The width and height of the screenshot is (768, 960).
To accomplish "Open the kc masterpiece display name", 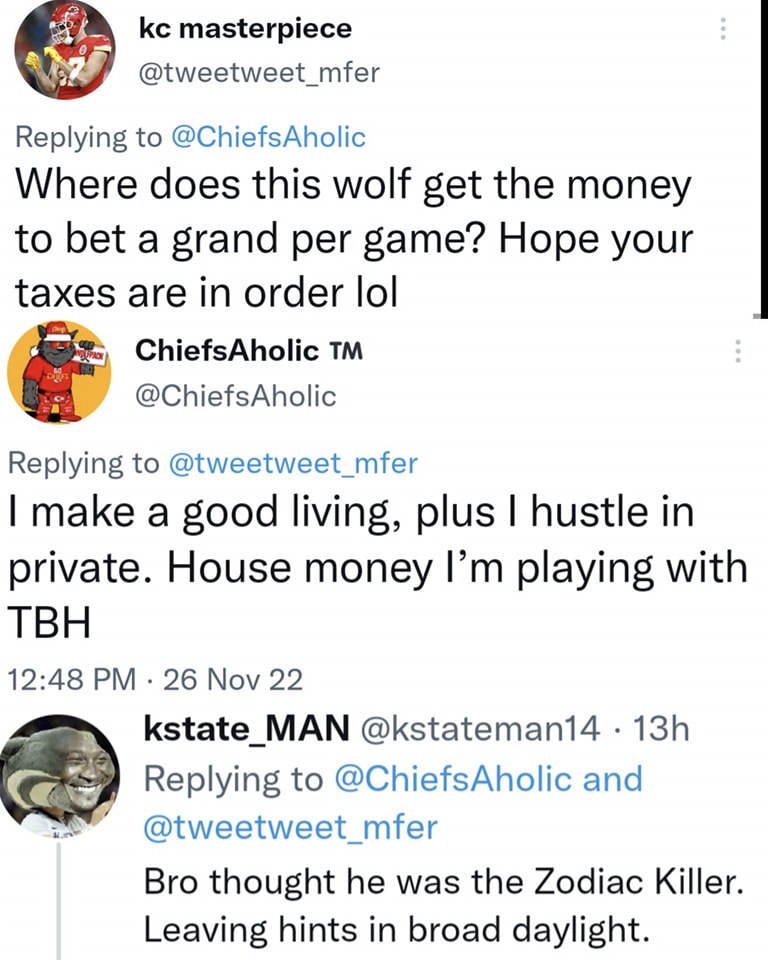I will [x=246, y=28].
